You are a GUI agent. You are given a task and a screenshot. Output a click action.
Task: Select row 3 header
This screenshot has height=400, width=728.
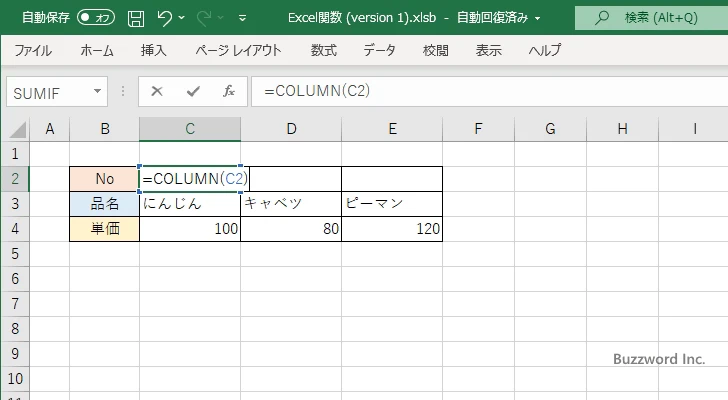point(15,204)
